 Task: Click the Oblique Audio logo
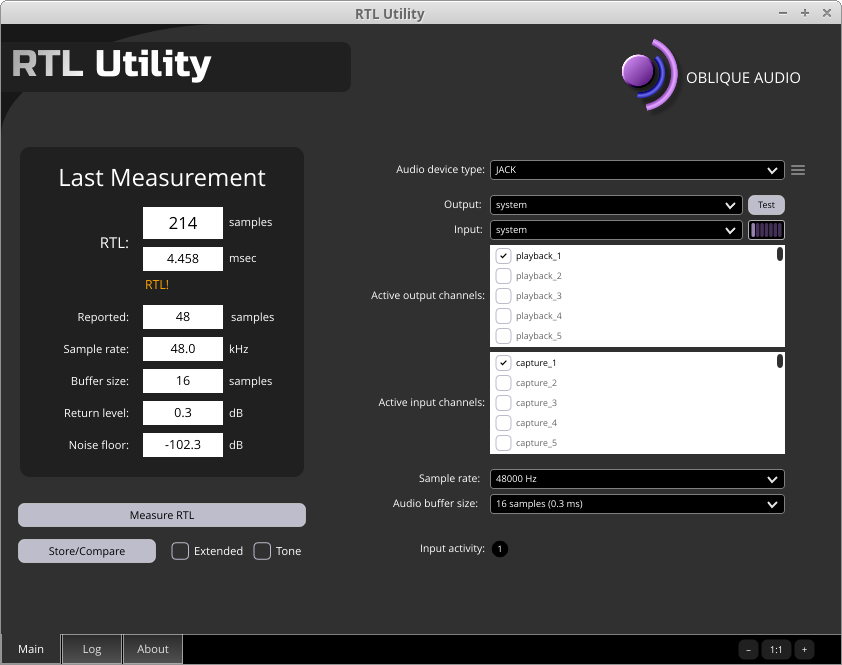click(649, 75)
